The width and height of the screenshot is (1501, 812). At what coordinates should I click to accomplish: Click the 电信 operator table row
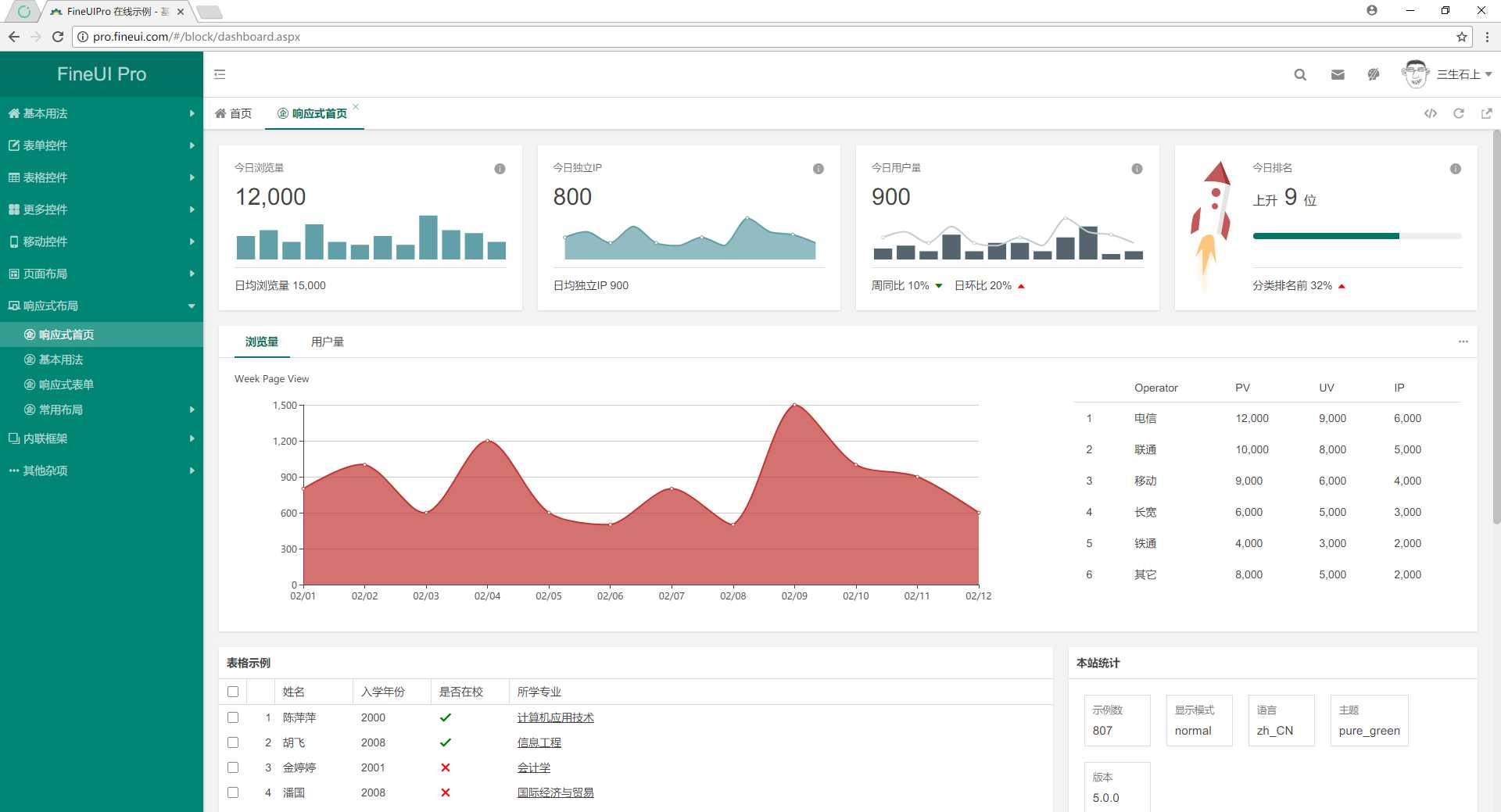click(1267, 418)
